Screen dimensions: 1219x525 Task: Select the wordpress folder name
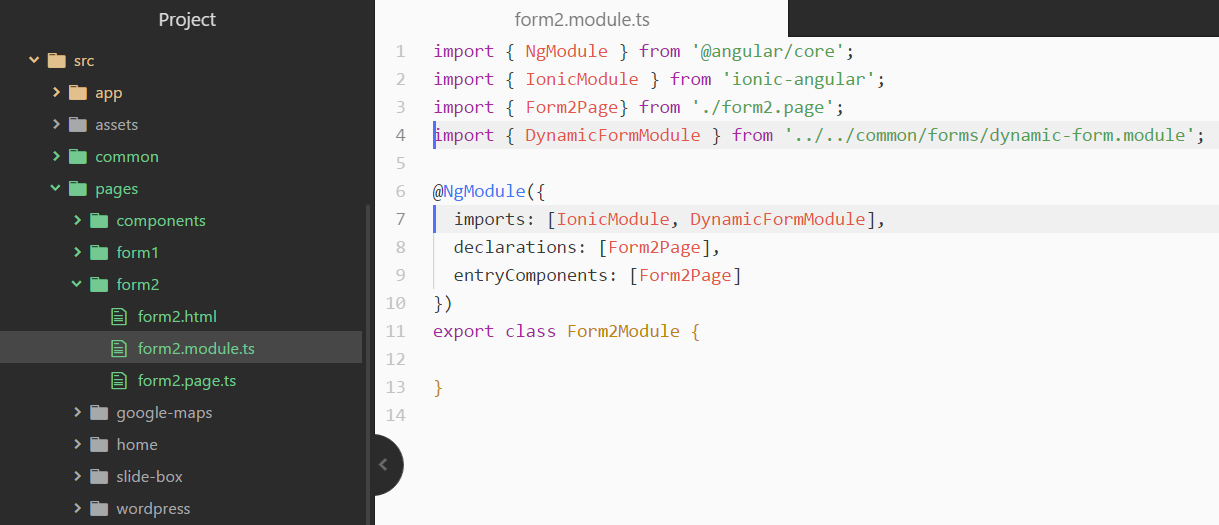tap(153, 509)
